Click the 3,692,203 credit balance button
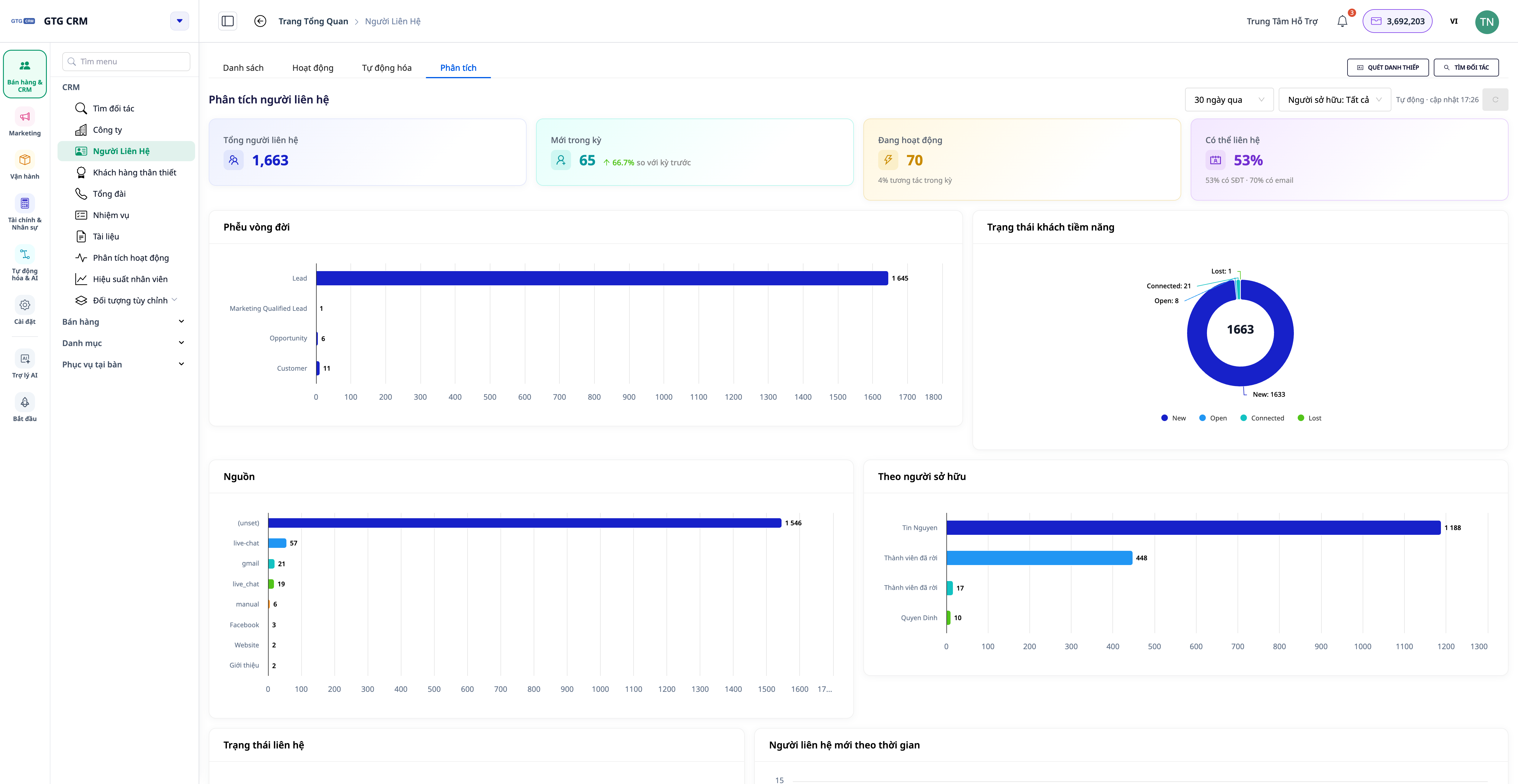 pyautogui.click(x=1397, y=21)
